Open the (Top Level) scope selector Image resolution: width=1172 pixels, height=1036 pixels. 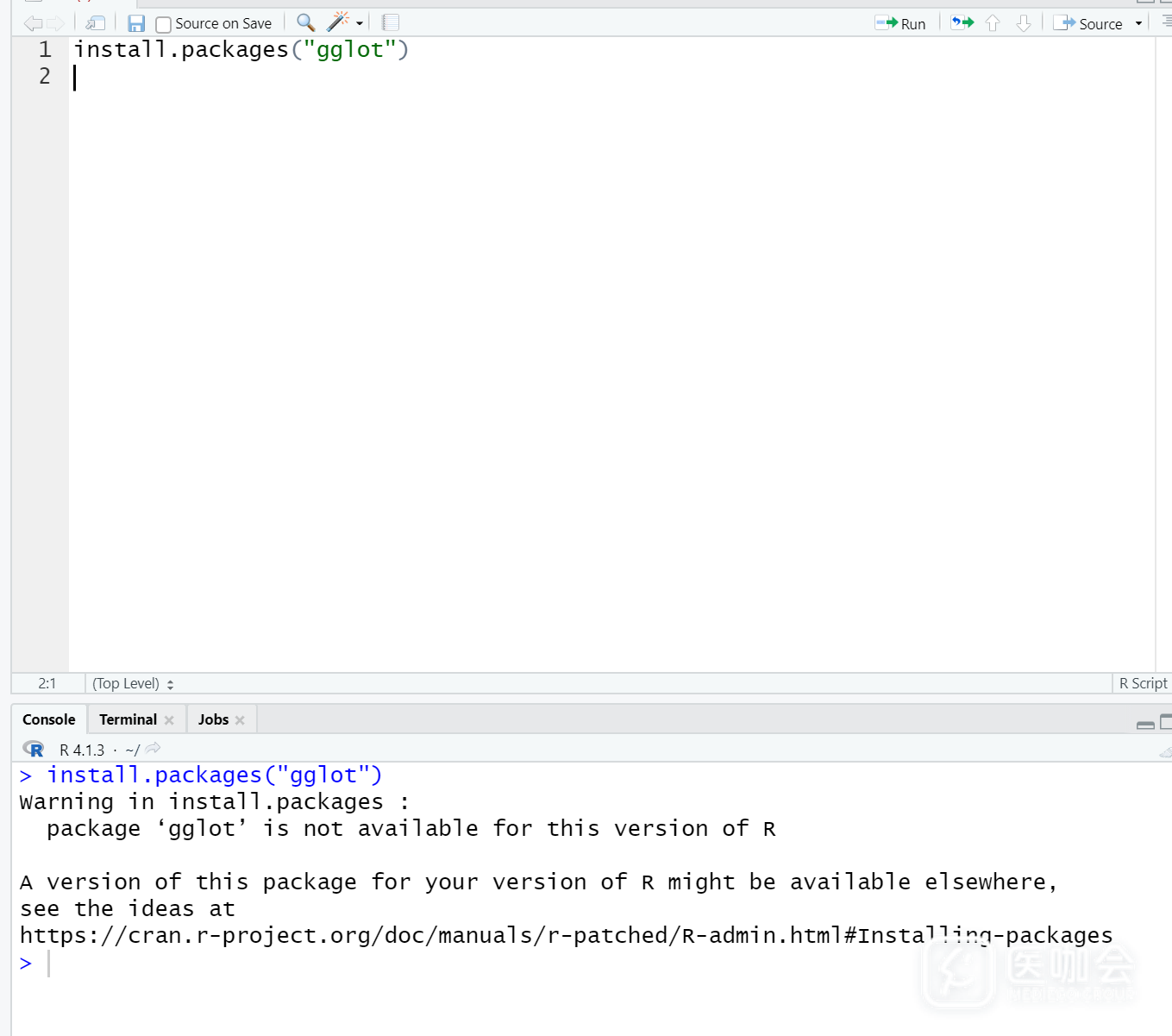tap(133, 683)
